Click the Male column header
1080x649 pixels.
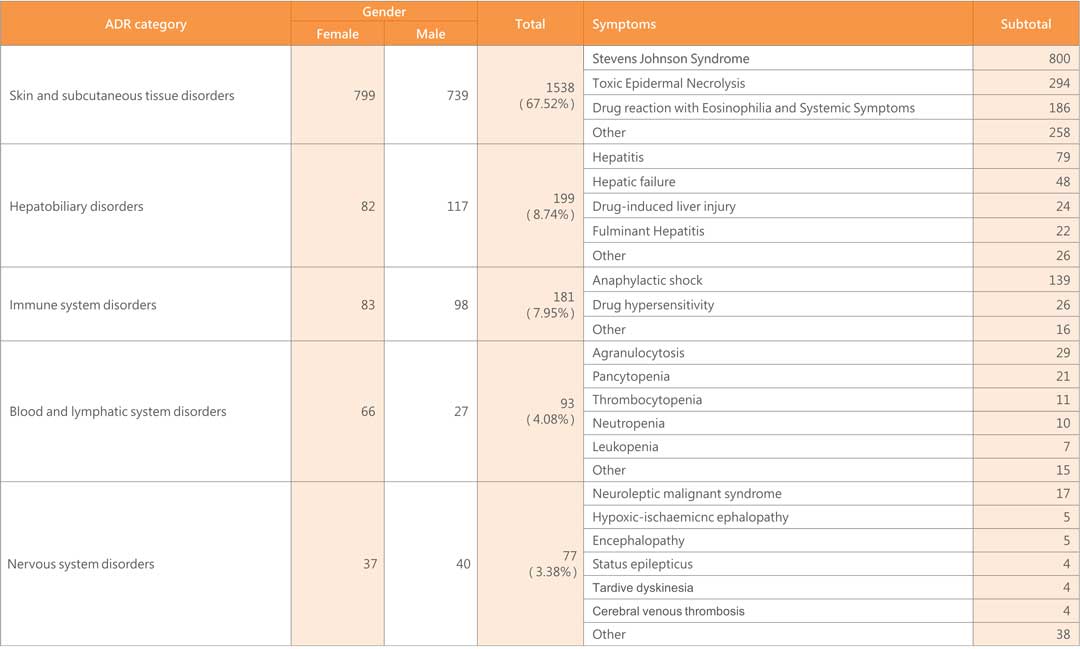tap(429, 33)
